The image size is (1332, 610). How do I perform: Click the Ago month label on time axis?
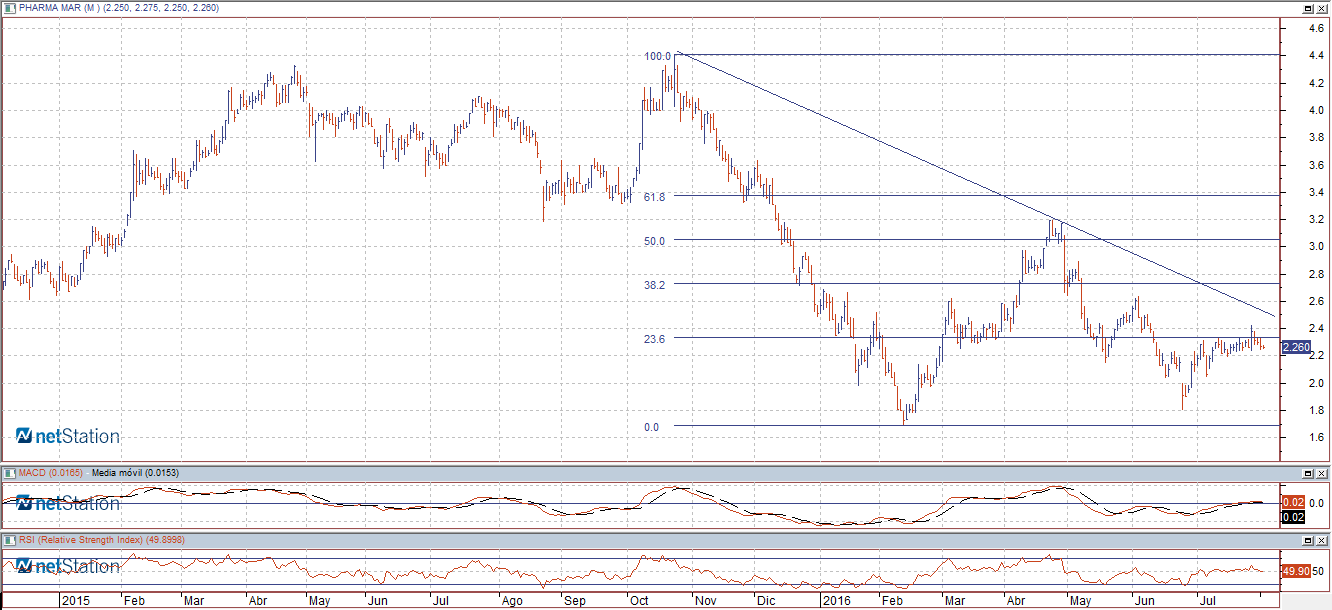pos(510,602)
